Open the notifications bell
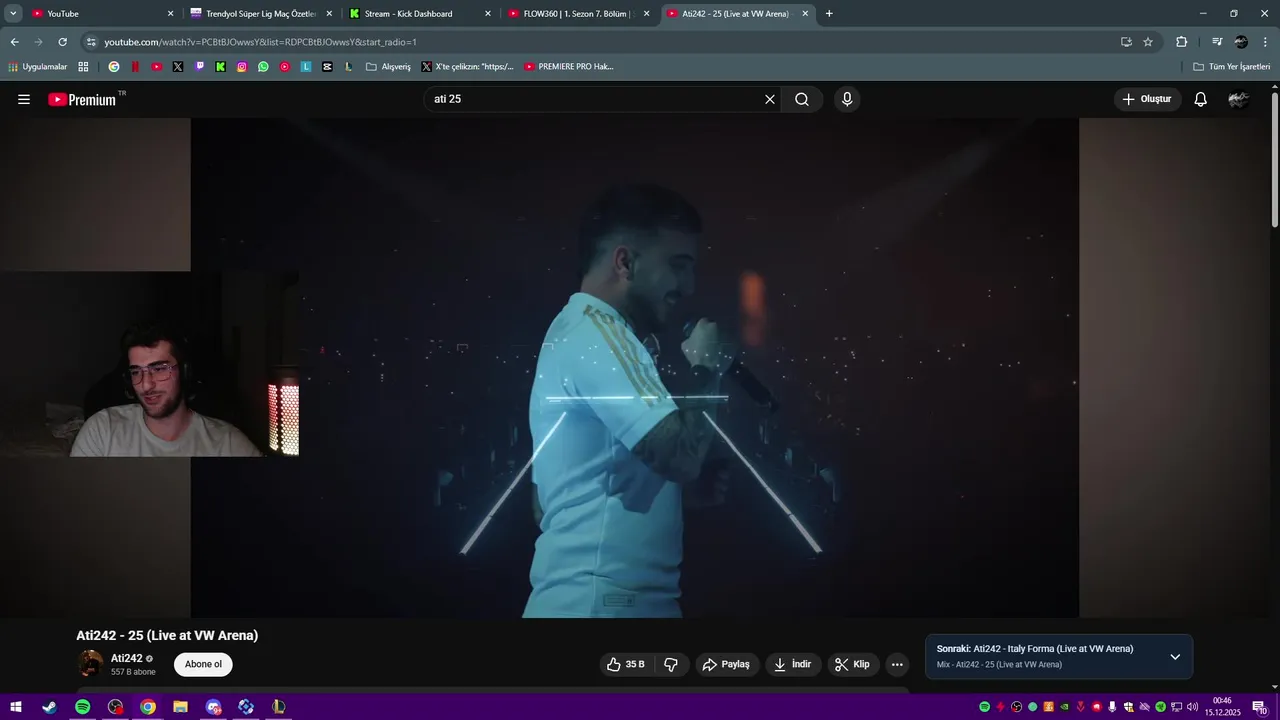 coord(1201,99)
